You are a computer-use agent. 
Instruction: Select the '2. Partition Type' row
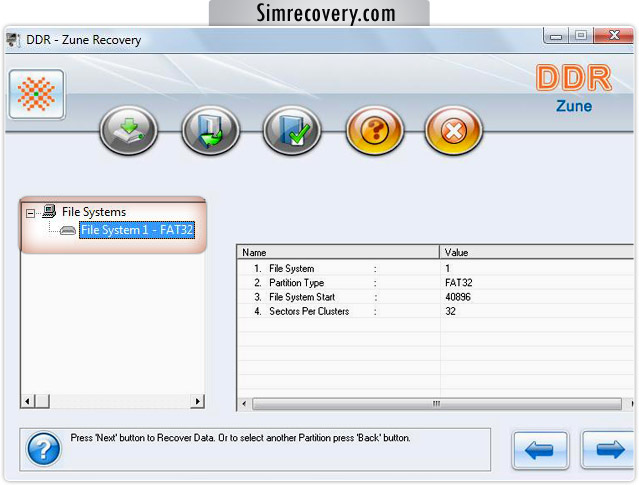pos(435,283)
